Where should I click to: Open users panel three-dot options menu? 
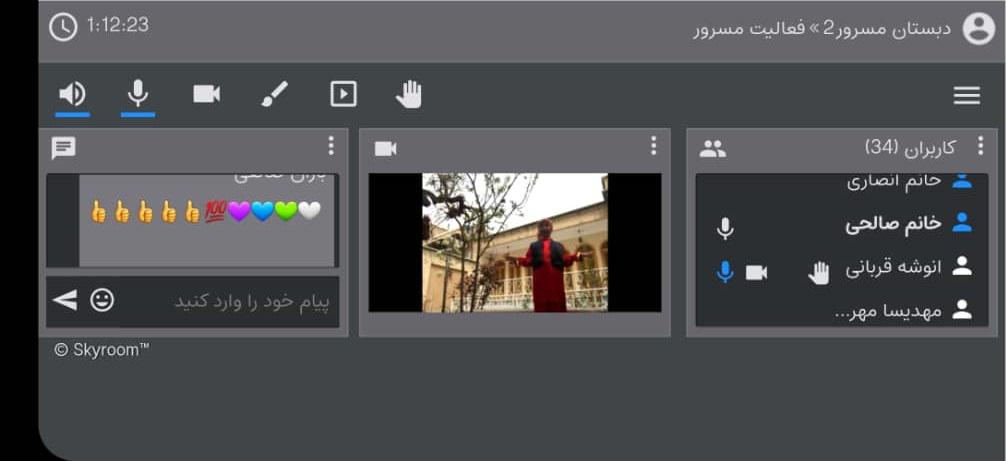coord(980,146)
